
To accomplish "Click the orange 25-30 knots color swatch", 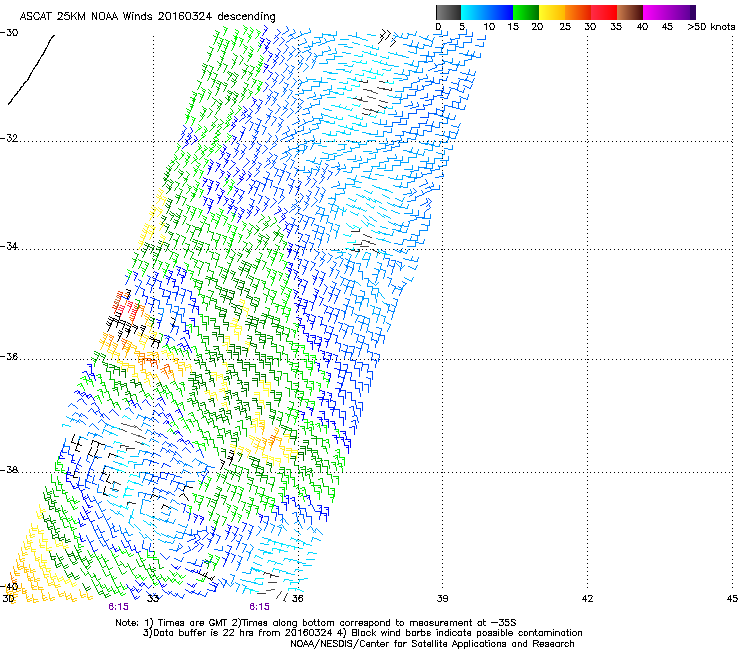I will tap(578, 12).
